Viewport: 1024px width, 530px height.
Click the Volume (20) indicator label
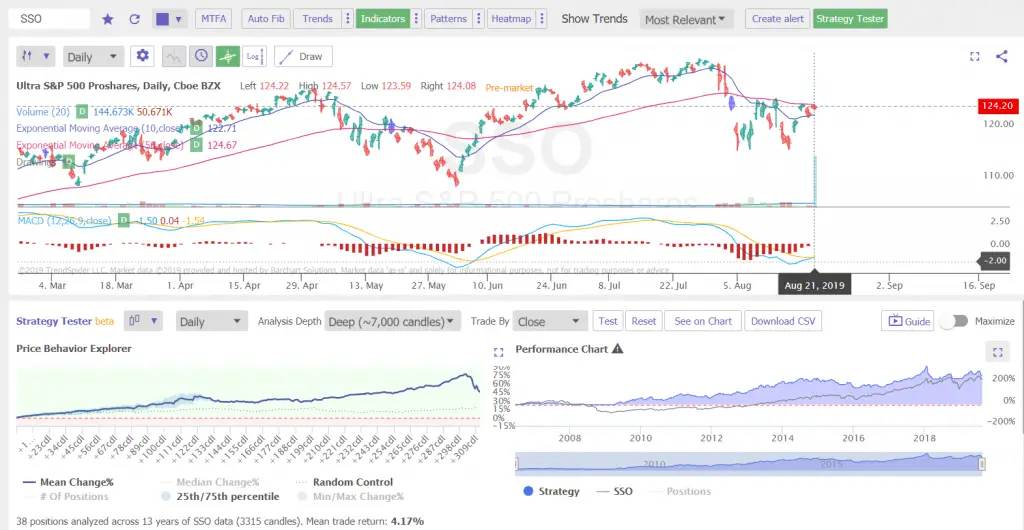(x=44, y=112)
